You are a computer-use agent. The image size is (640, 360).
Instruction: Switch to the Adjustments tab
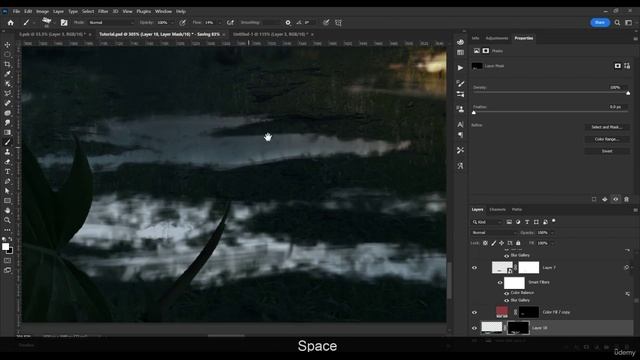point(497,38)
